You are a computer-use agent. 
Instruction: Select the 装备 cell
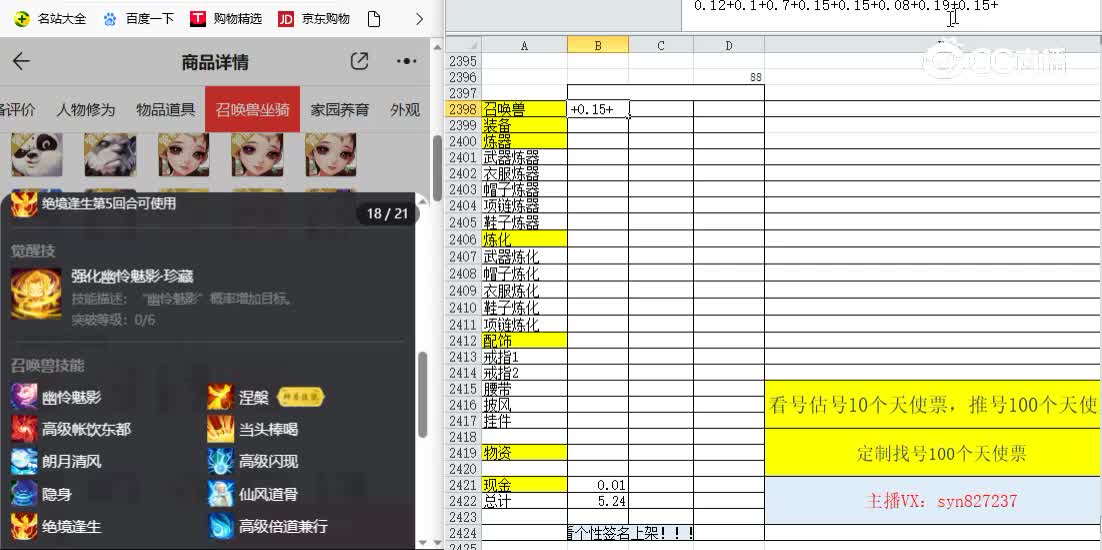(524, 126)
